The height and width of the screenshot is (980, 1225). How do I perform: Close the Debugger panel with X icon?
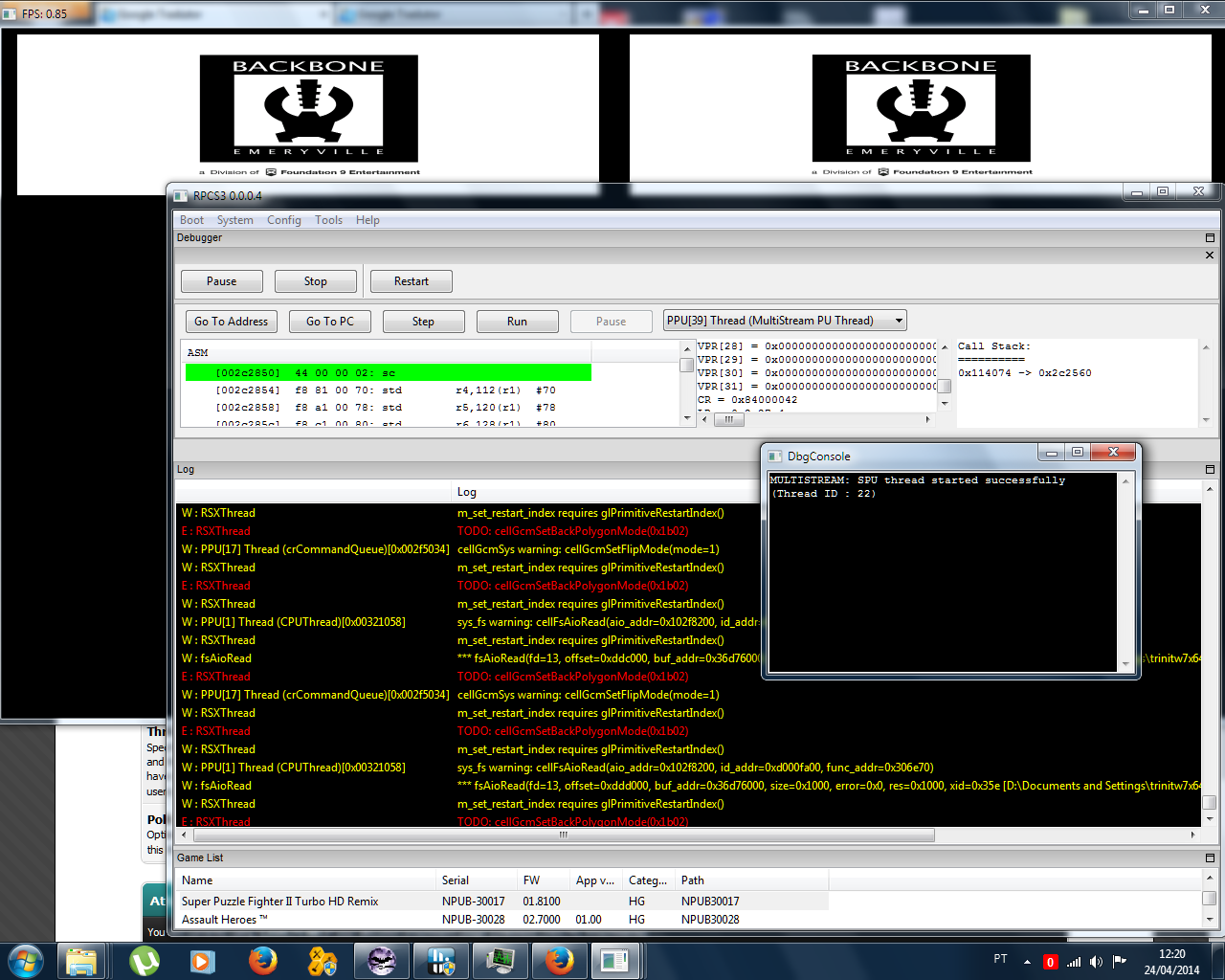1210,255
